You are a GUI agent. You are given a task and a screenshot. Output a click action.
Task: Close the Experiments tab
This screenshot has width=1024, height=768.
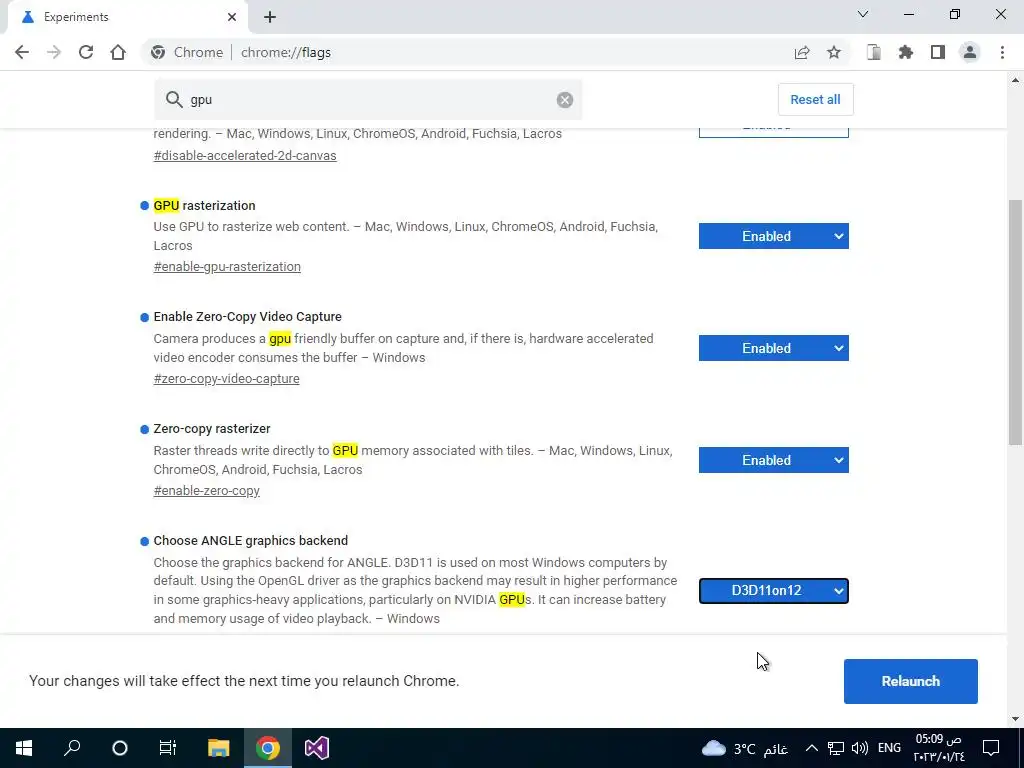coord(232,17)
